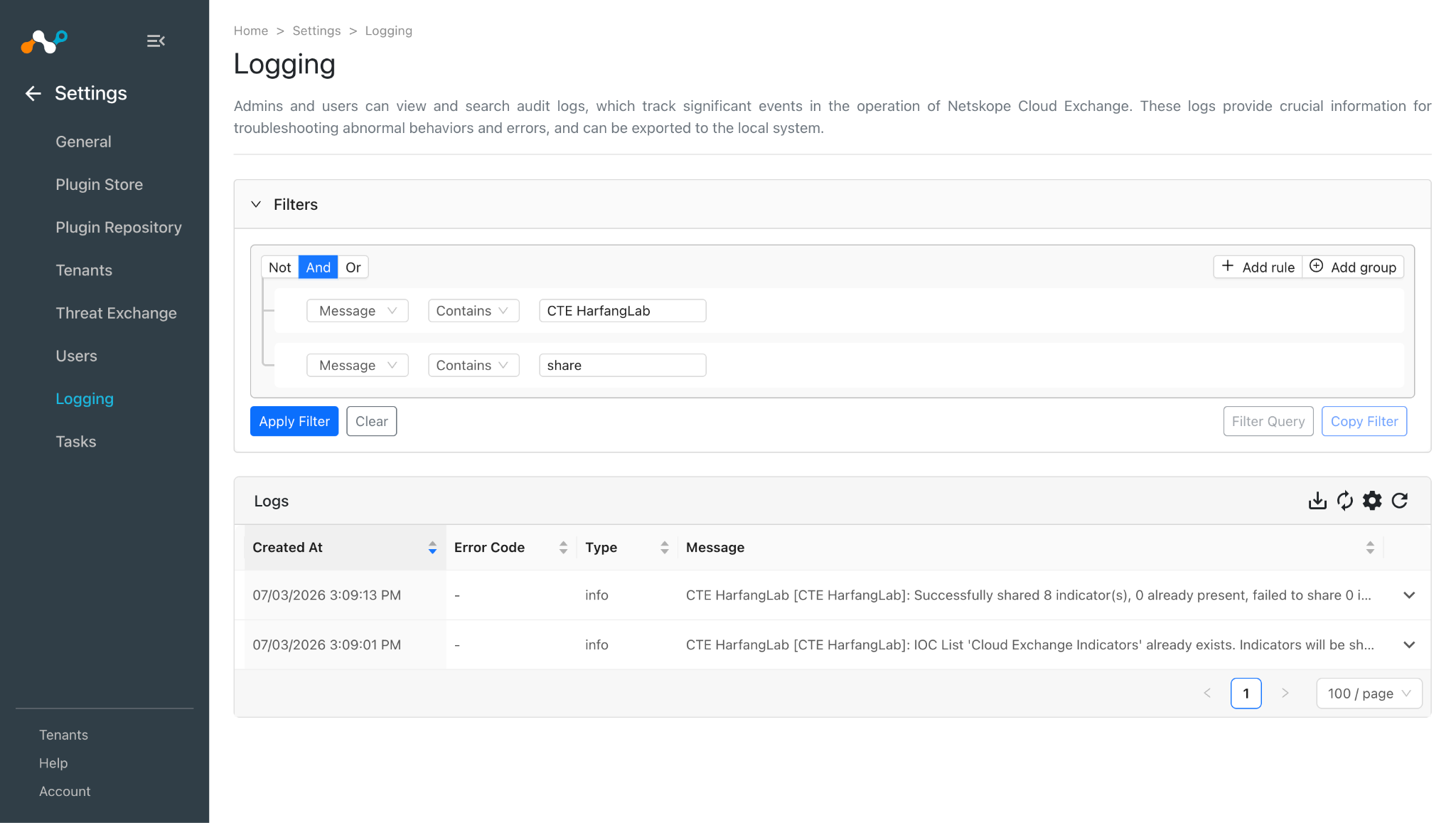
Task: Open Contains operator dropdown in CTE HarfangLab rule
Action: click(x=473, y=311)
